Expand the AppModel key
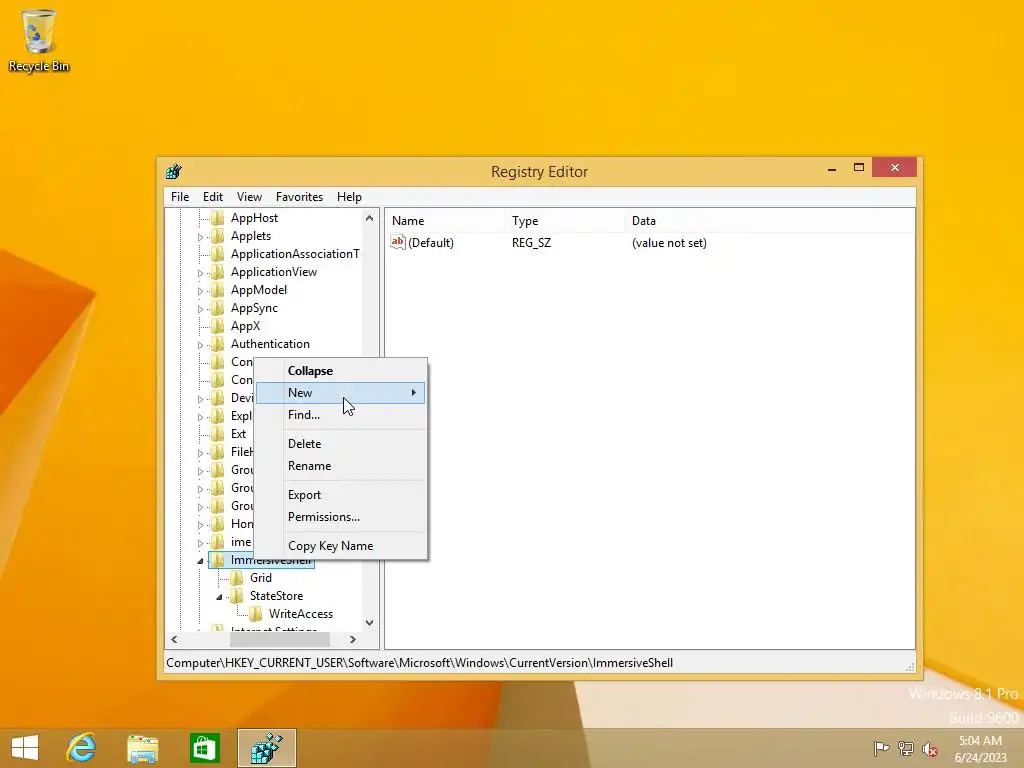The image size is (1024, 768). (200, 291)
